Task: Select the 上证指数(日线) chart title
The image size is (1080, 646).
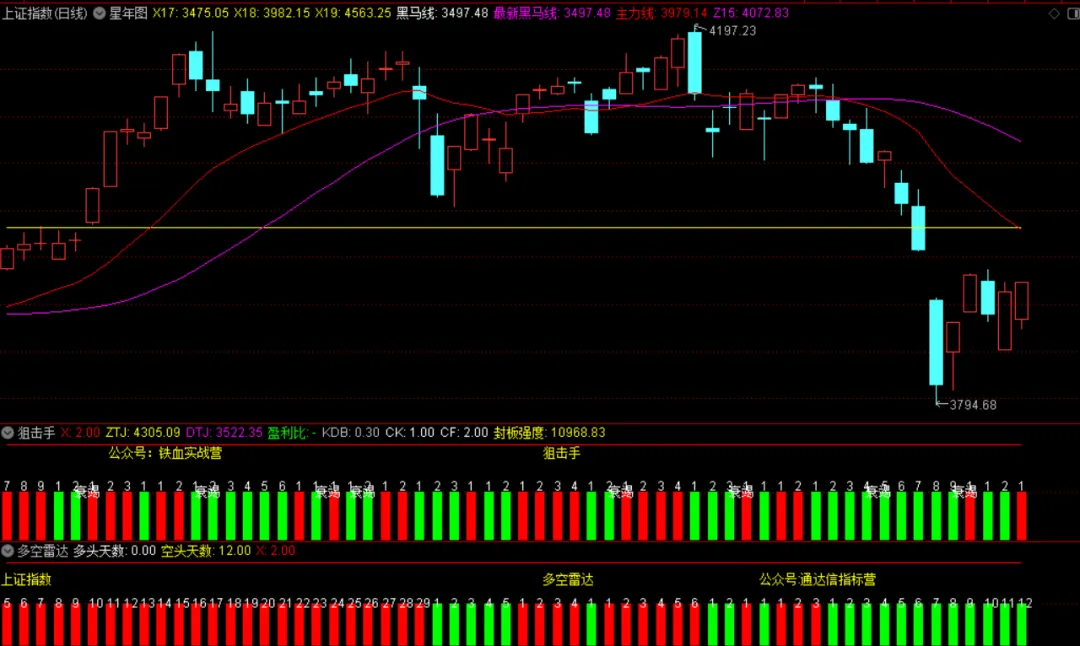Action: pyautogui.click(x=45, y=13)
